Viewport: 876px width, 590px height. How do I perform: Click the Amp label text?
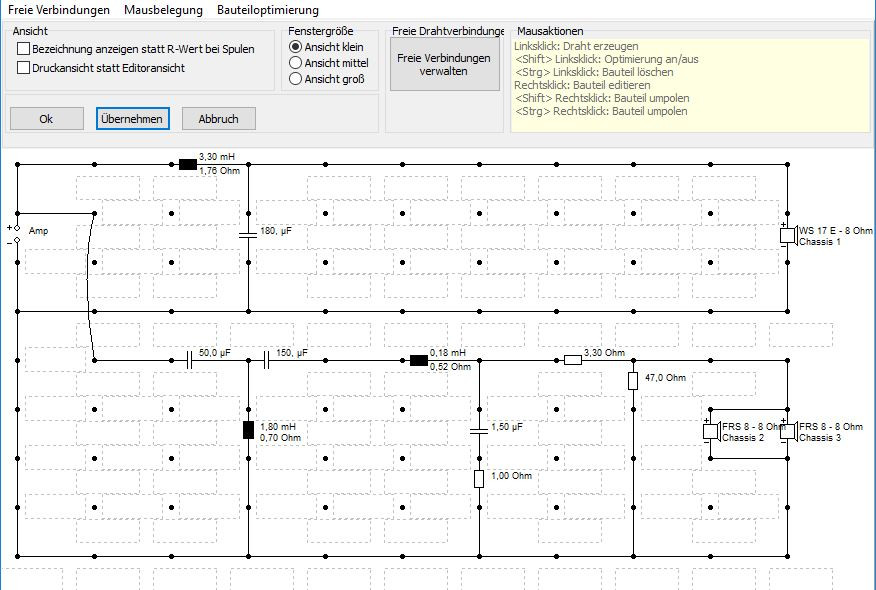[38, 231]
